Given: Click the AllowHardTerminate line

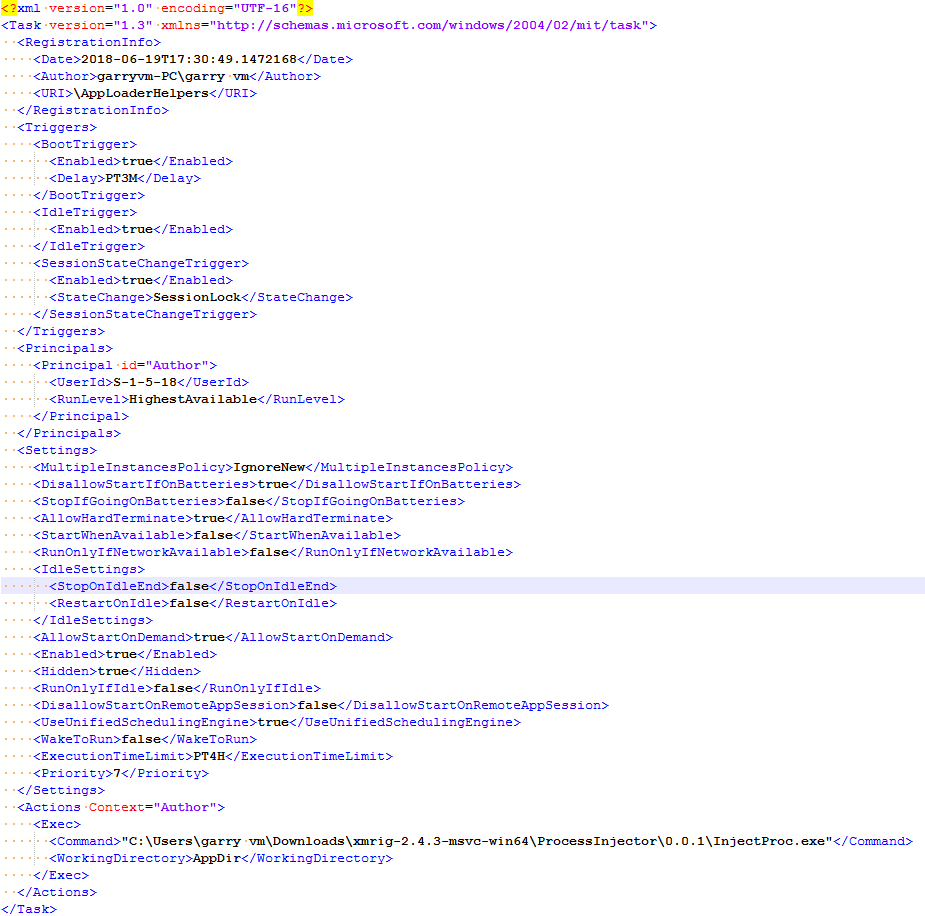Looking at the screenshot, I should coord(213,518).
